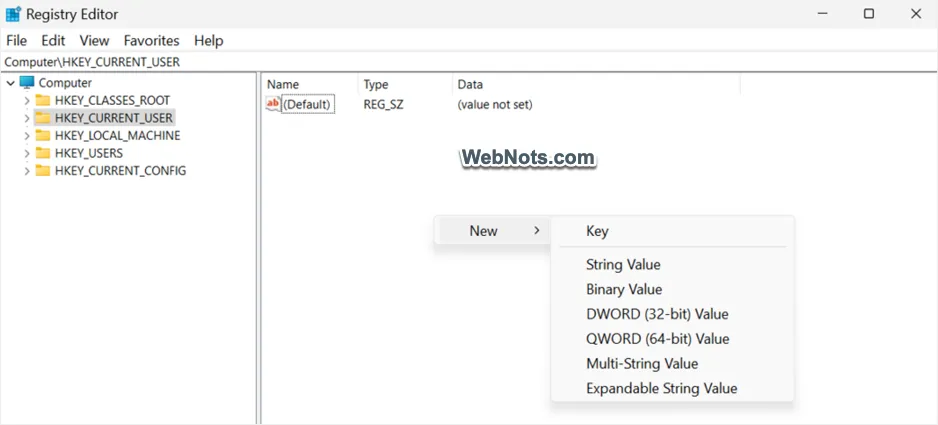Expand the HKEY_CLASSES_ROOT chevron
Screen dimensions: 938x425
pos(27,101)
